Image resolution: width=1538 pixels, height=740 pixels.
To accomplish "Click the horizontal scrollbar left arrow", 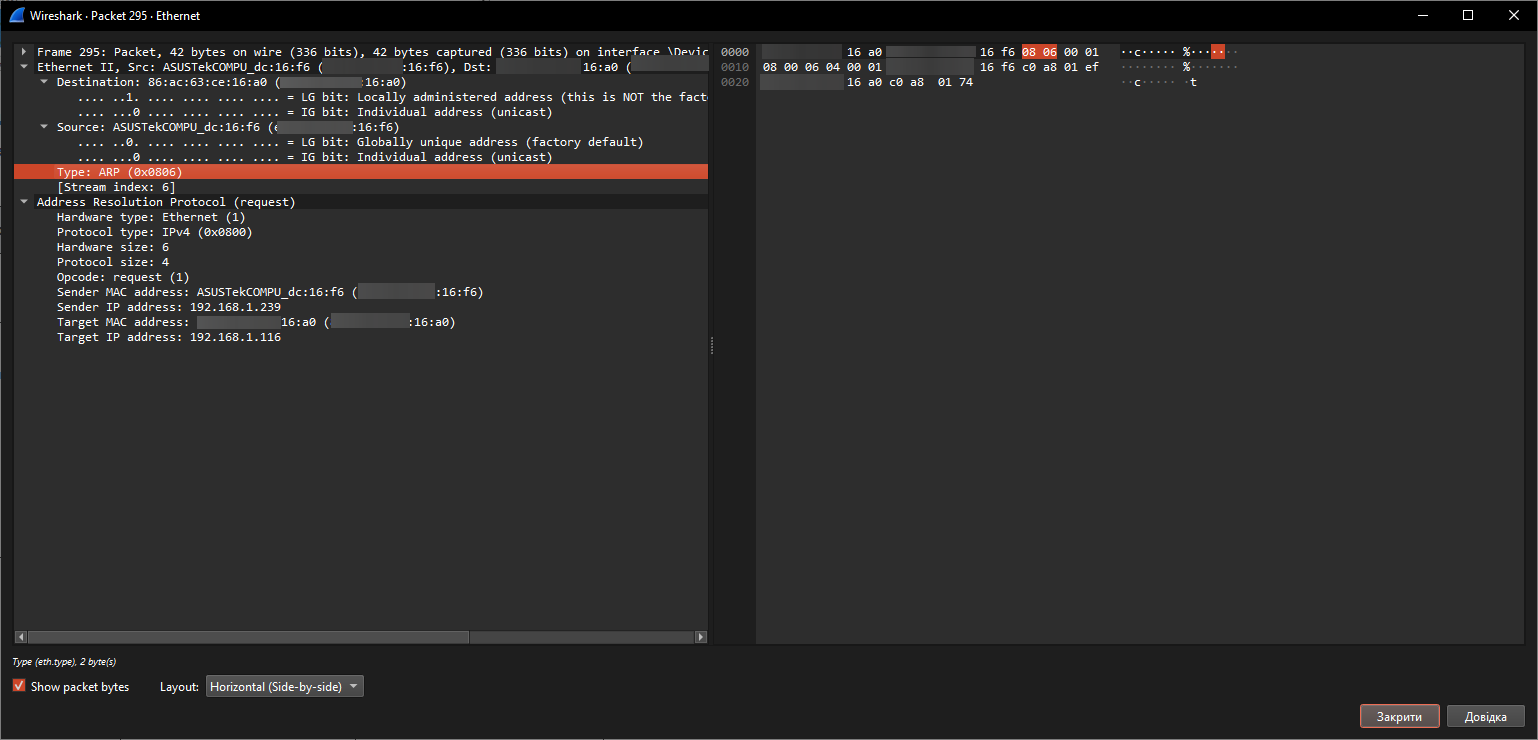I will (x=21, y=637).
